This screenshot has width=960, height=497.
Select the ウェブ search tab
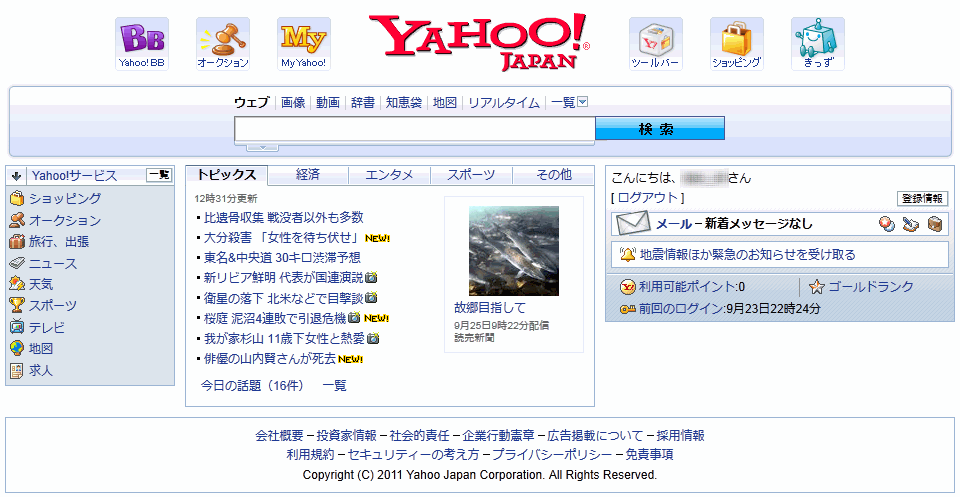(252, 103)
